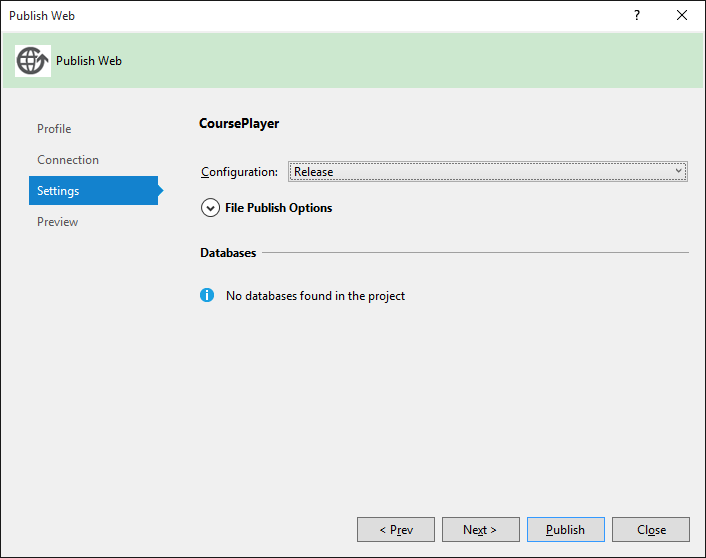Select the highlighted Settings step
The height and width of the screenshot is (558, 706).
tap(93, 191)
